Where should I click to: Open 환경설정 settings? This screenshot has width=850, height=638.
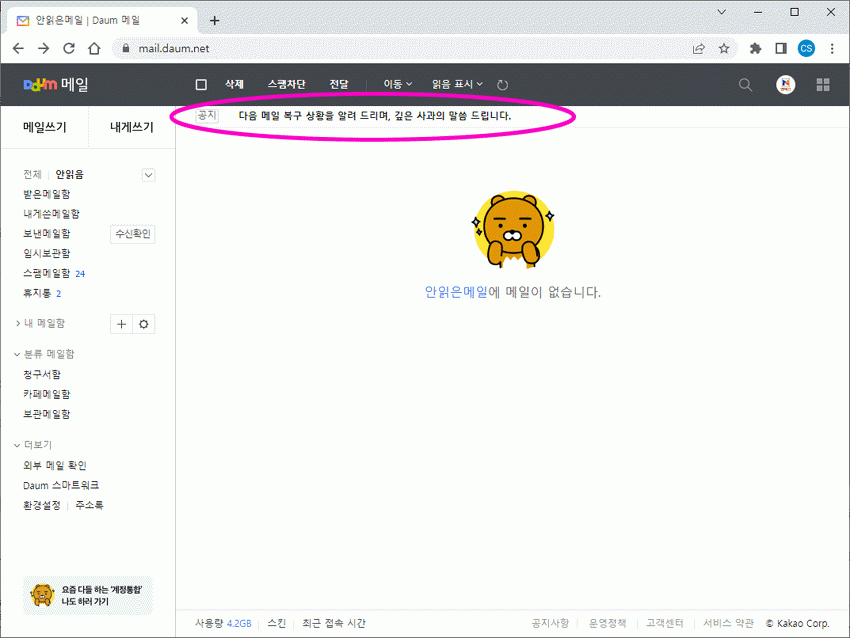[x=42, y=505]
